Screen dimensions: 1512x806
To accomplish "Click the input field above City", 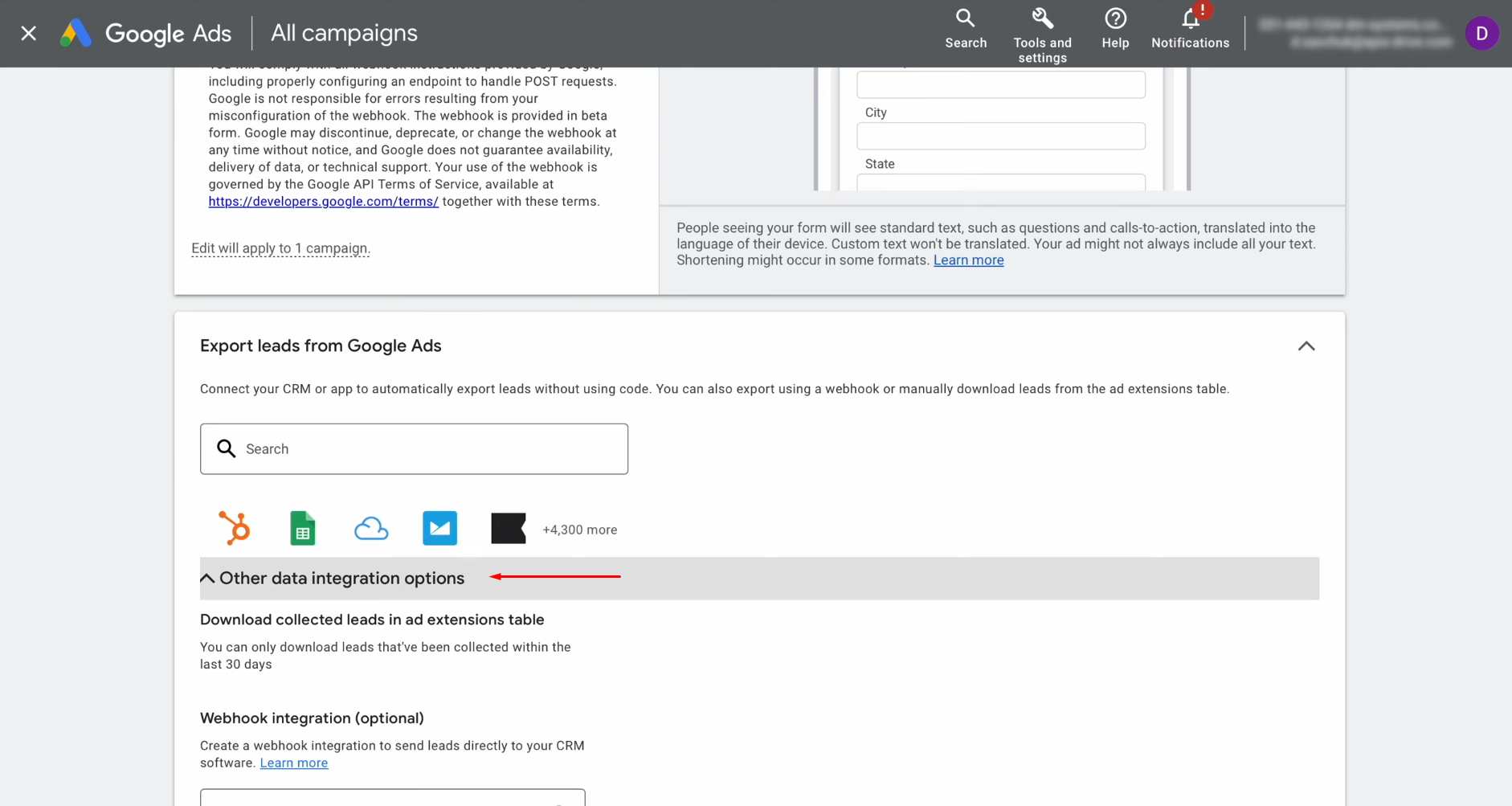I will point(1001,84).
